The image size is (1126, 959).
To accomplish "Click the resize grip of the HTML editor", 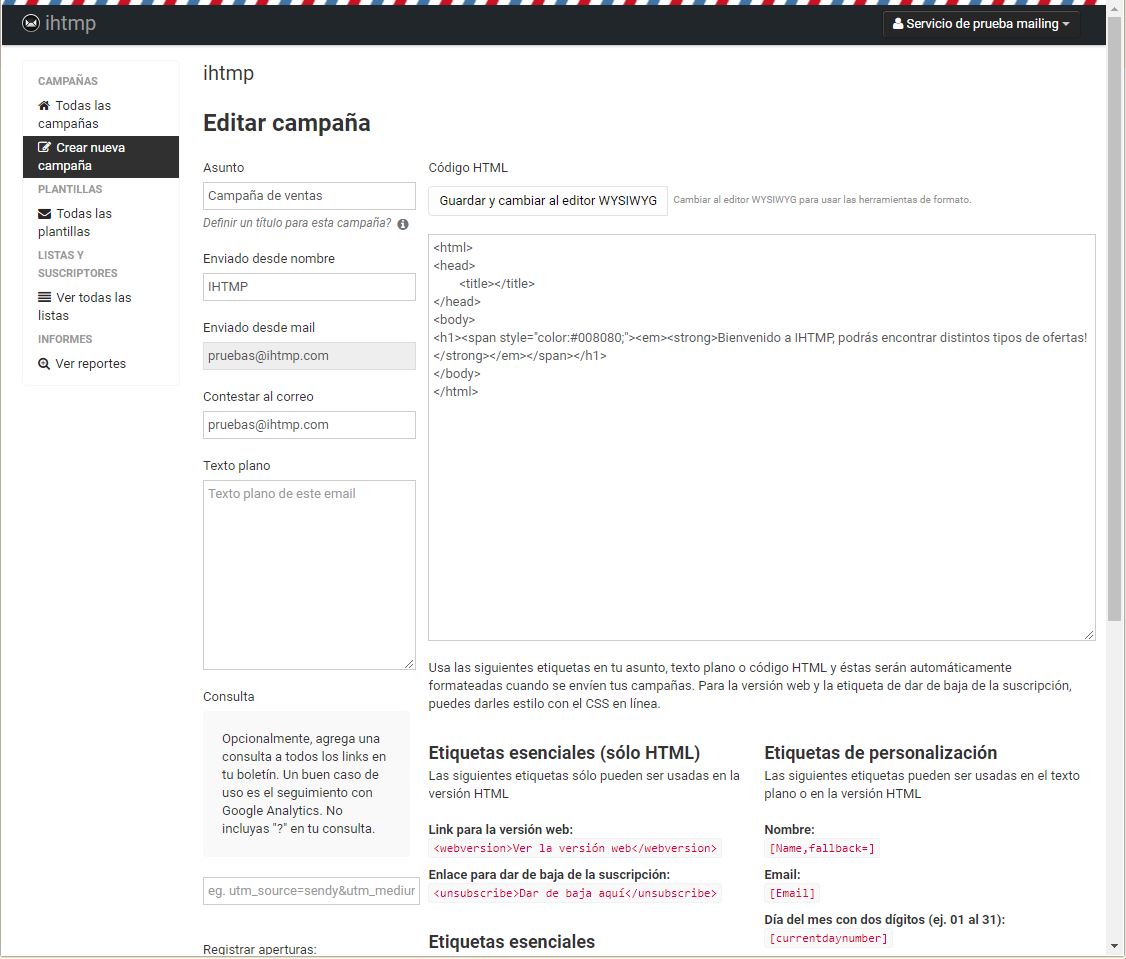I will (x=1089, y=634).
